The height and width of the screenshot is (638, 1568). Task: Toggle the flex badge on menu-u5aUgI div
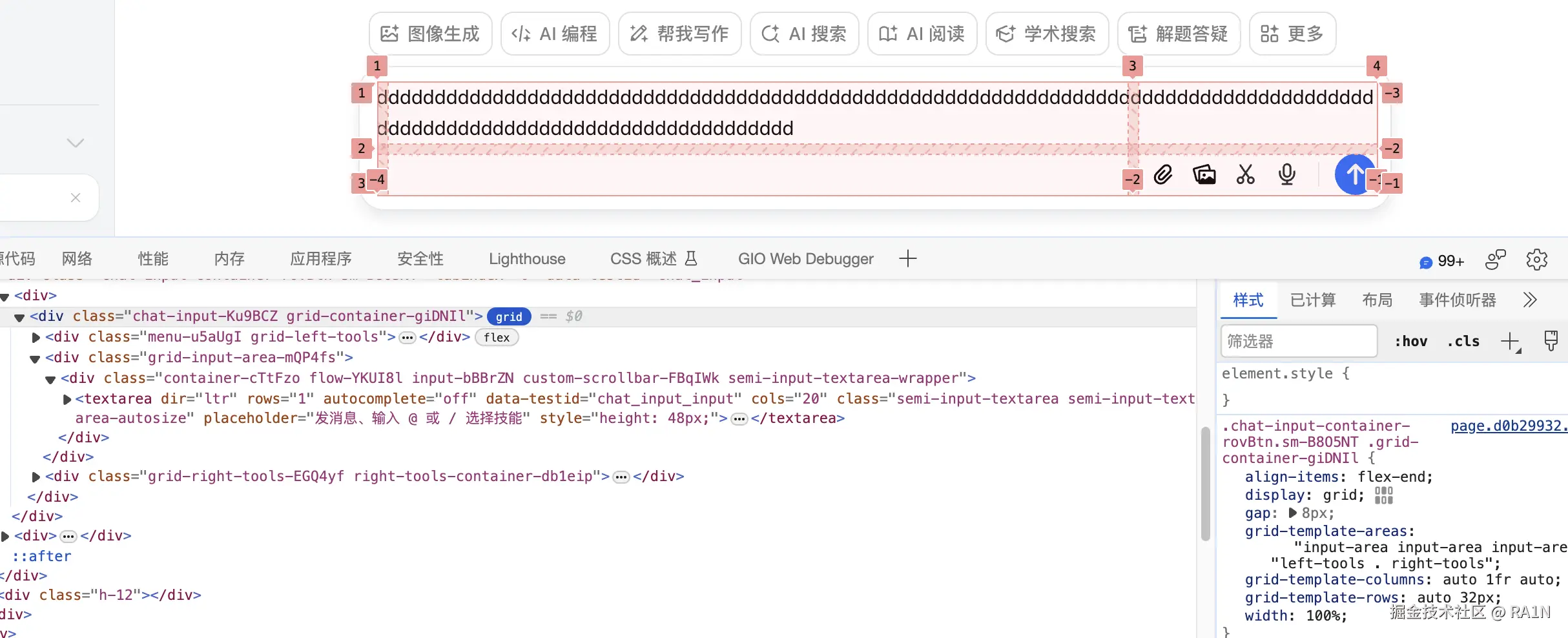point(497,337)
